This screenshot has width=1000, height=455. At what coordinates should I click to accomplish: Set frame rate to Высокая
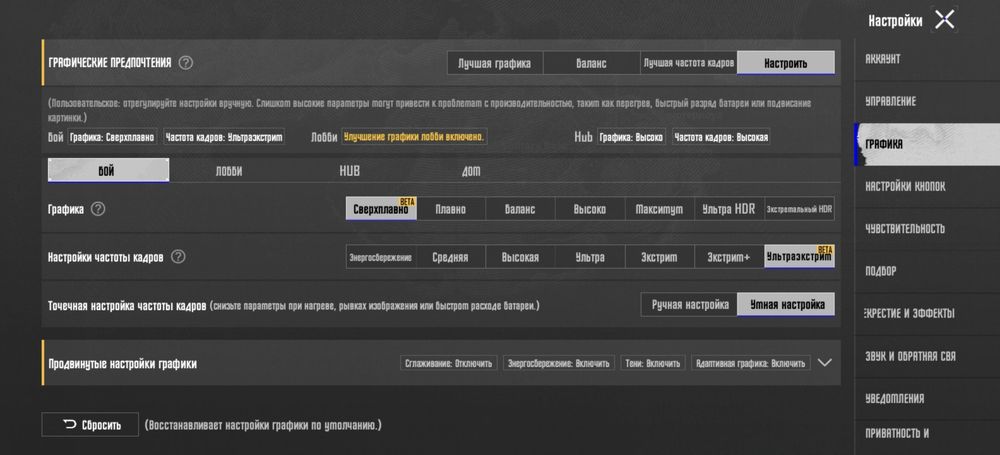pos(520,257)
